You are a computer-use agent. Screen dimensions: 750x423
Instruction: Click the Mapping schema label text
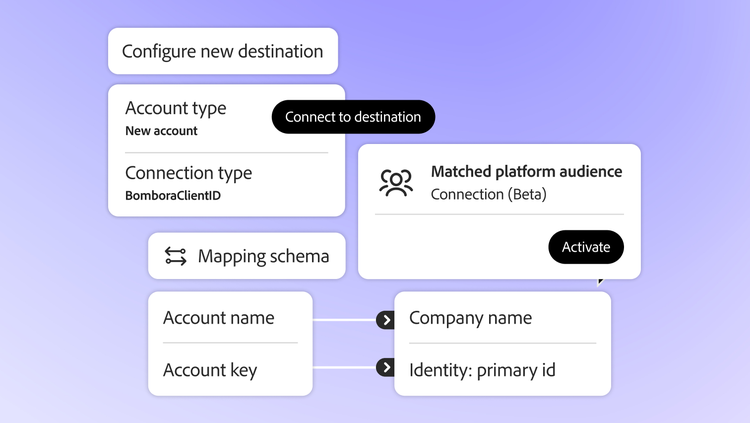[263, 257]
